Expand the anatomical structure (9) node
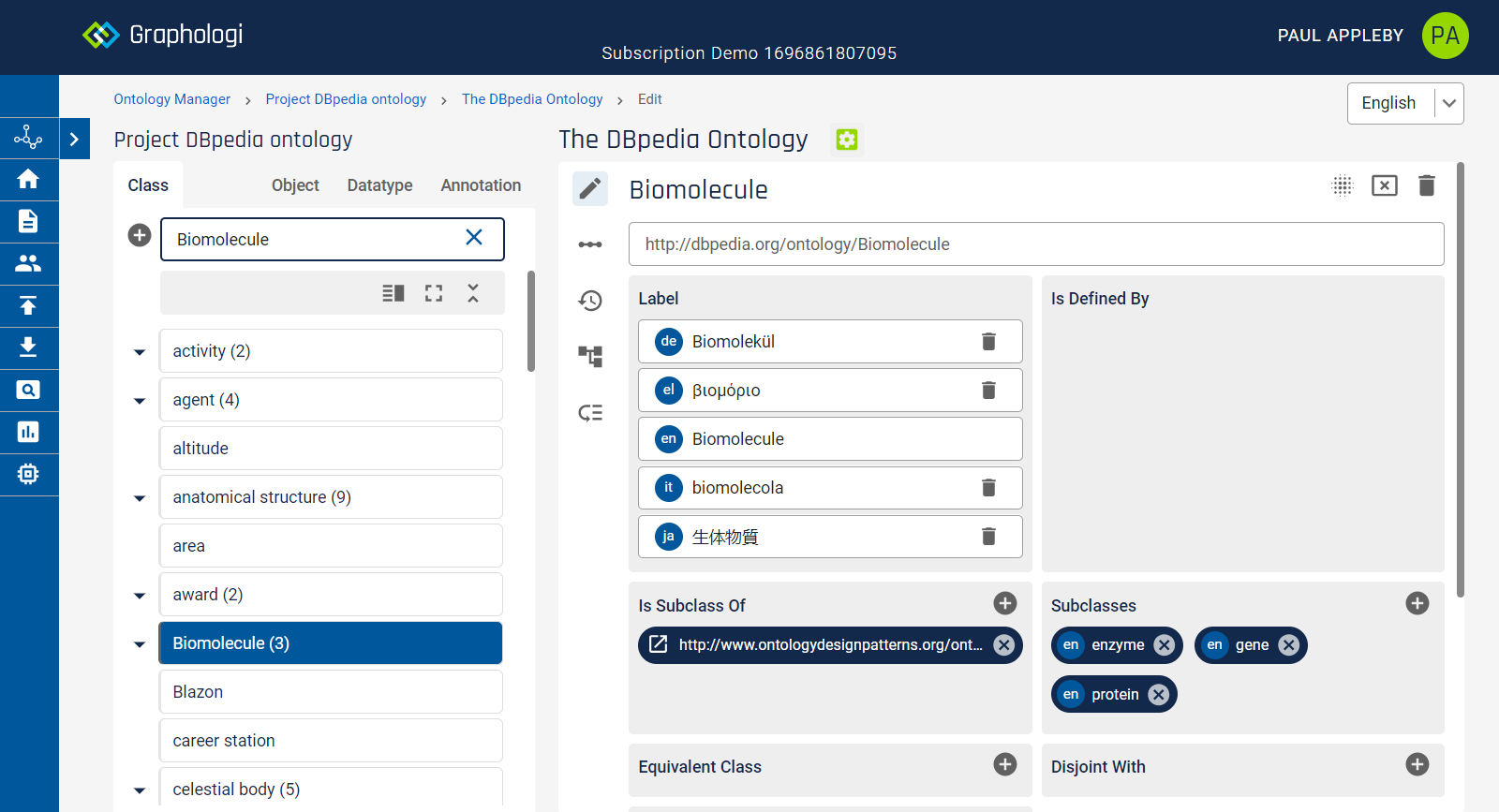Viewport: 1499px width, 812px height. (140, 498)
